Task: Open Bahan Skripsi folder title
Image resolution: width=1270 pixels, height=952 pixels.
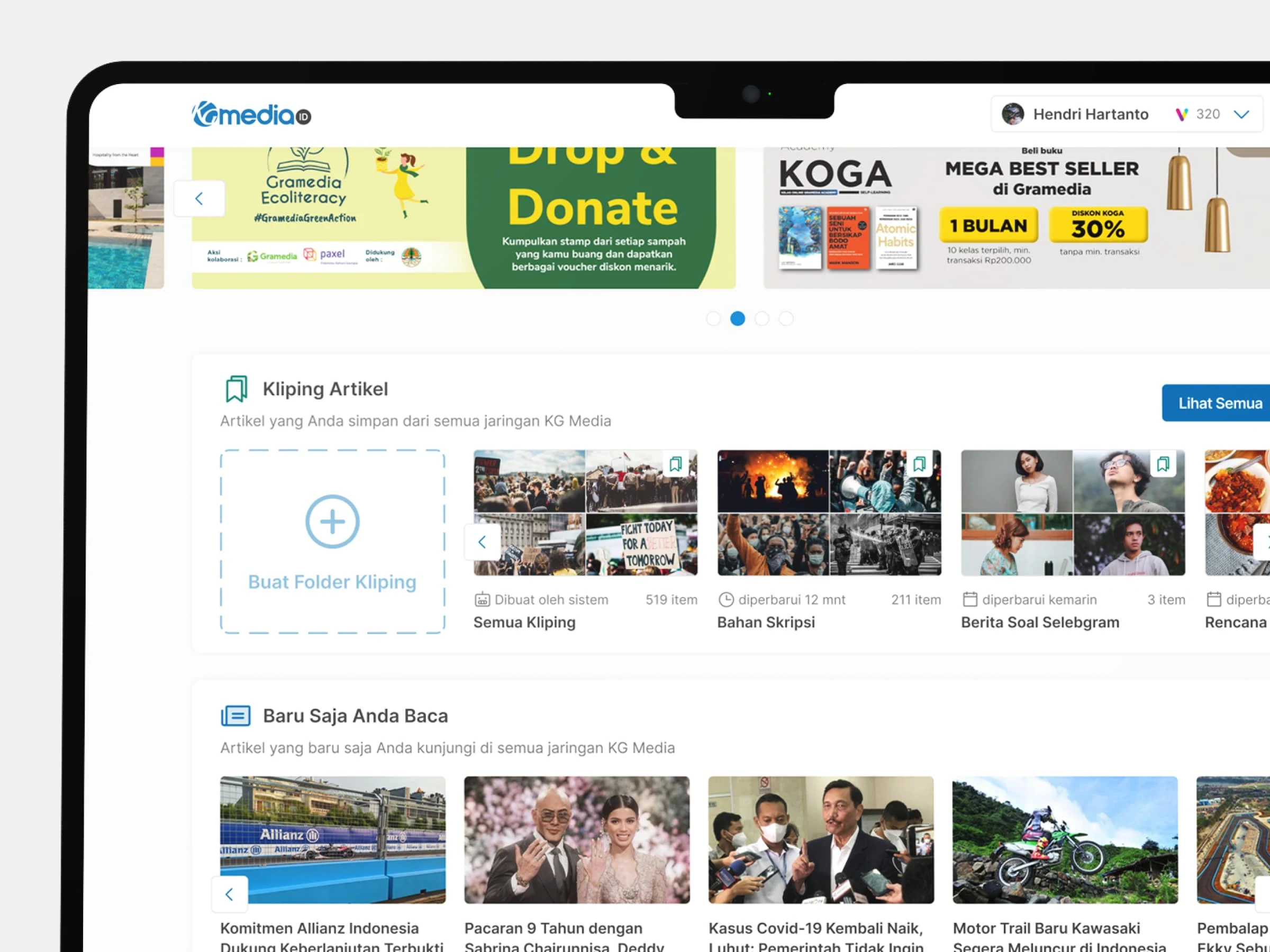Action: point(766,623)
